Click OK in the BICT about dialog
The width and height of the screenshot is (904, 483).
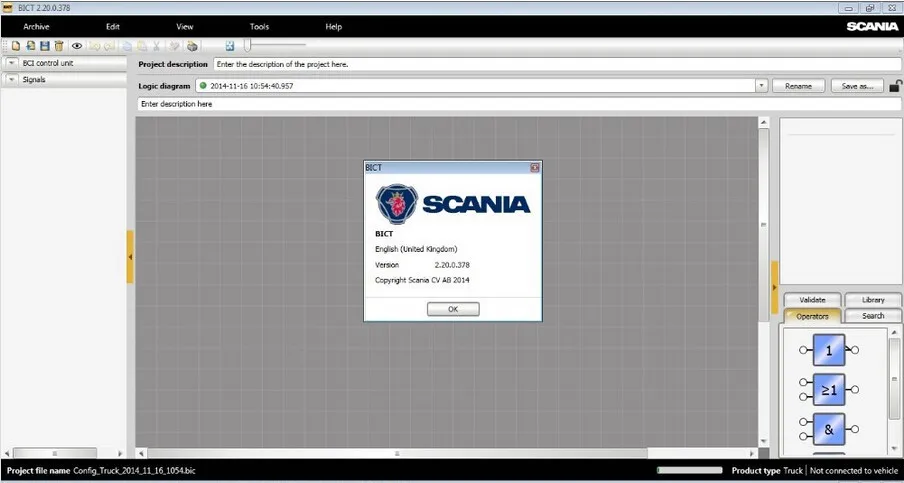(453, 309)
